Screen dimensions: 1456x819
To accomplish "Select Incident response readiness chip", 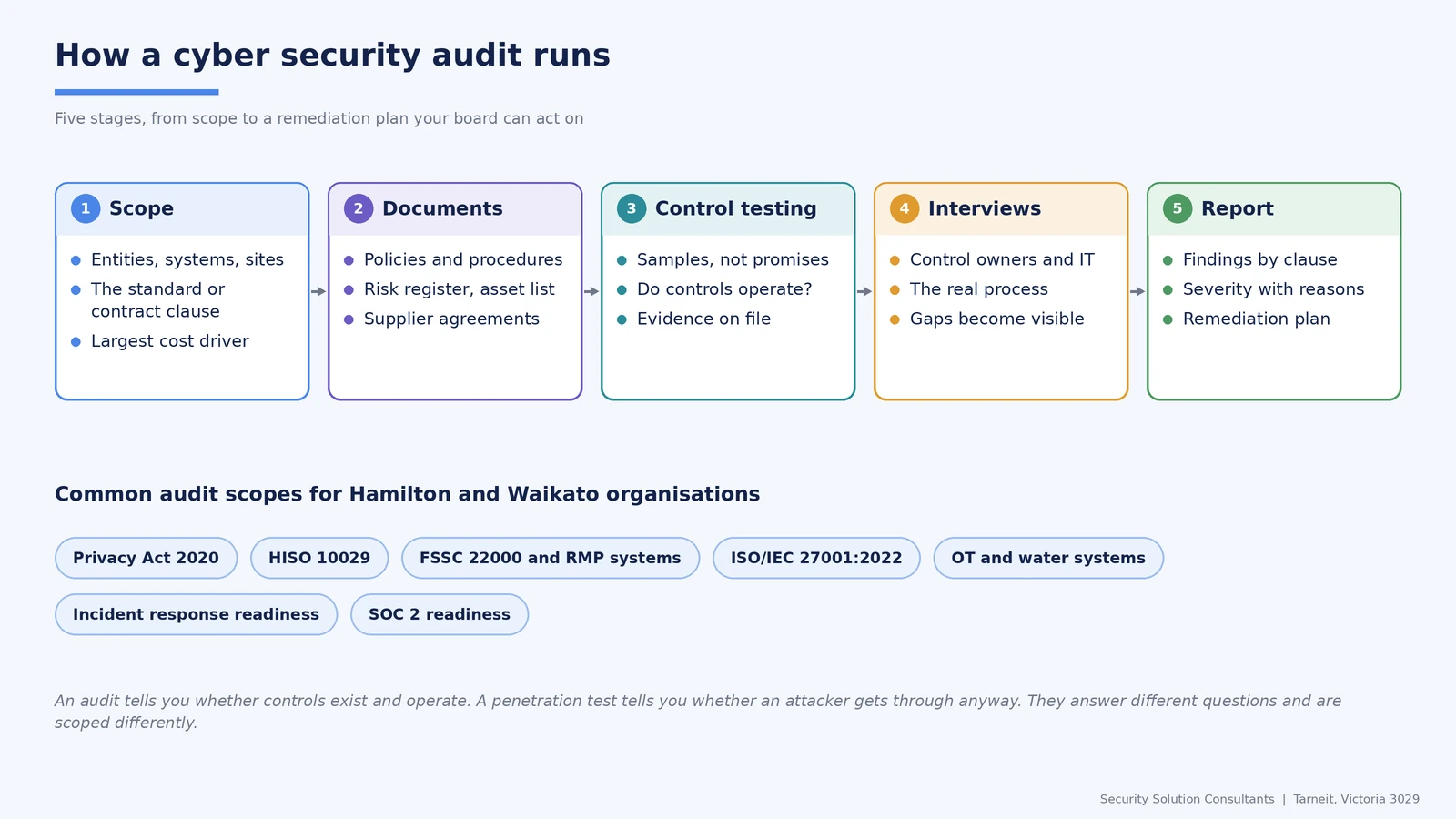I will 196,614.
